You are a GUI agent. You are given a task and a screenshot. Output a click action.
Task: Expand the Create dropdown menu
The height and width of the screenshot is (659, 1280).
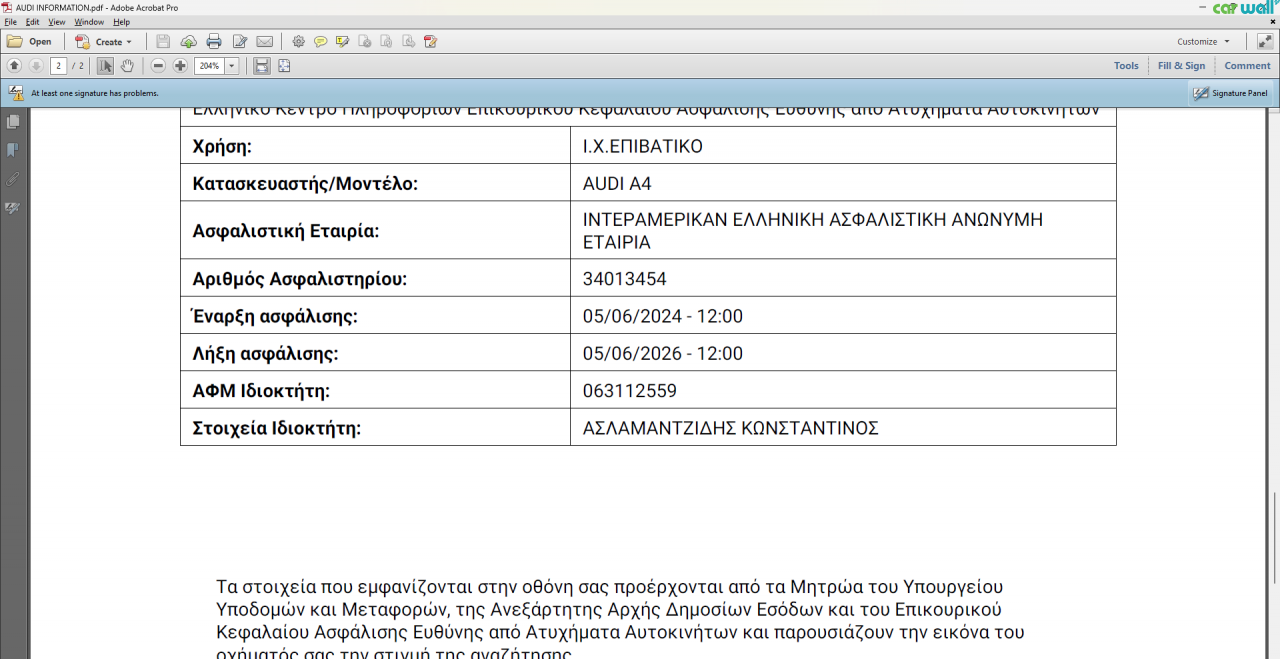(x=128, y=42)
